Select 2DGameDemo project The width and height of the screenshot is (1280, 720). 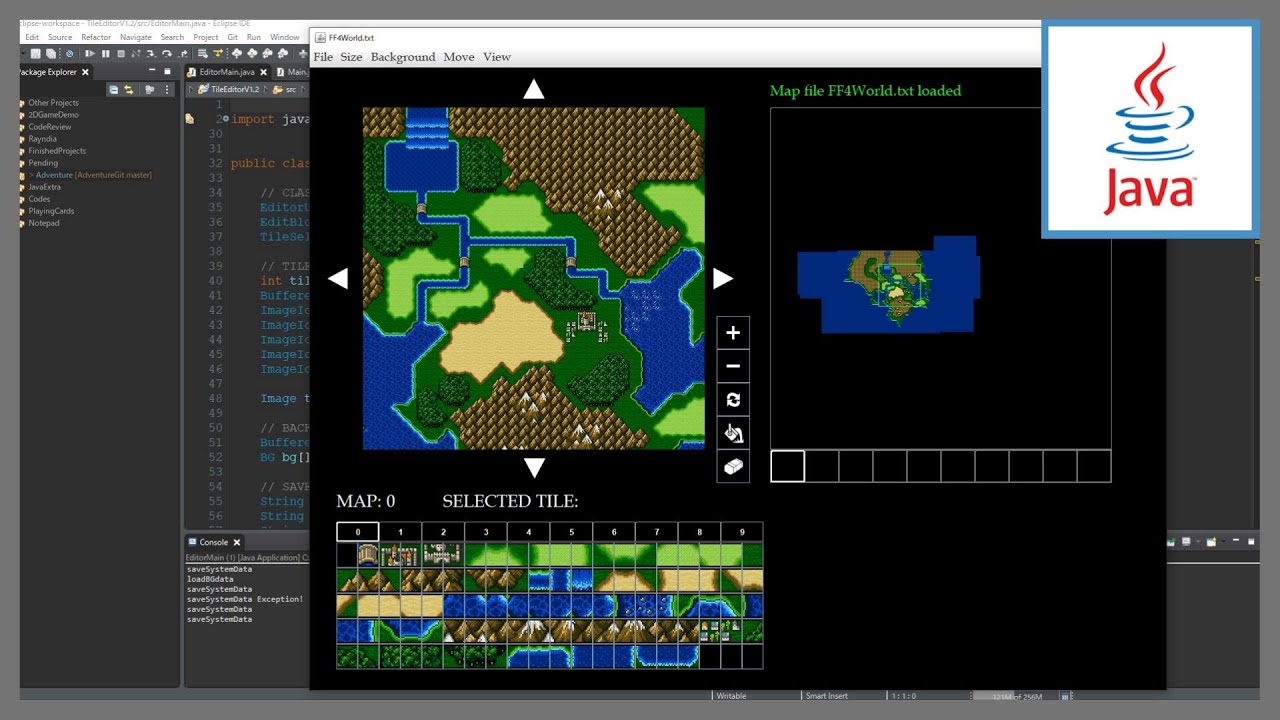(x=53, y=115)
